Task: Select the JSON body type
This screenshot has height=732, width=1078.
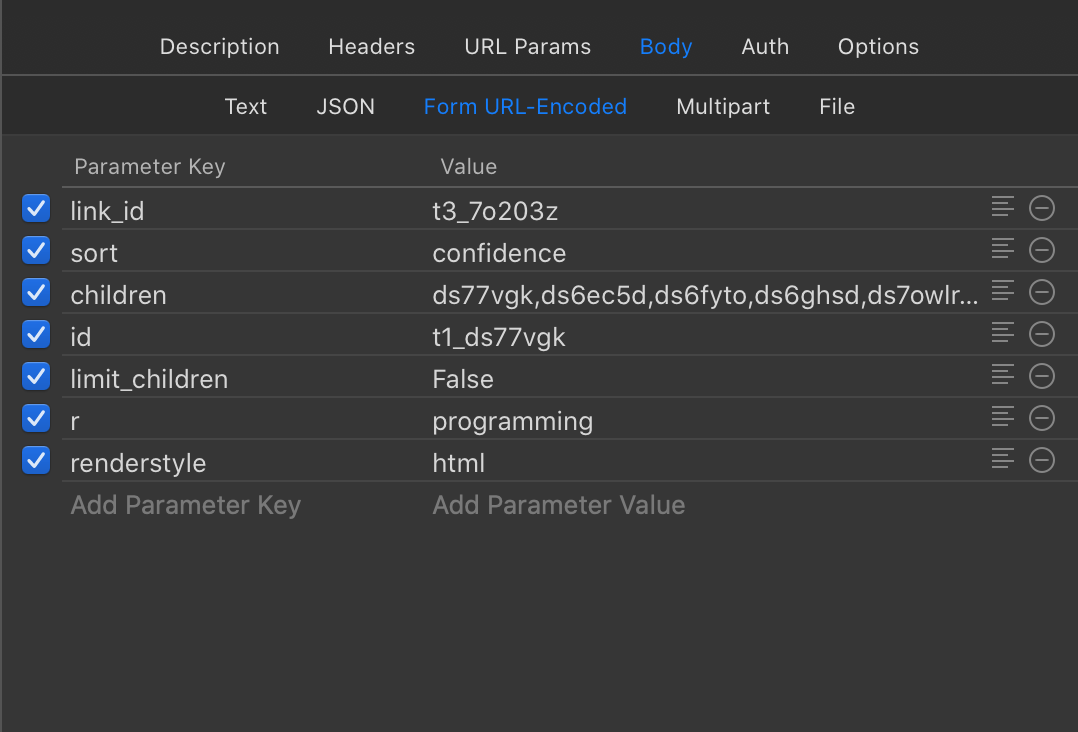Action: 345,107
